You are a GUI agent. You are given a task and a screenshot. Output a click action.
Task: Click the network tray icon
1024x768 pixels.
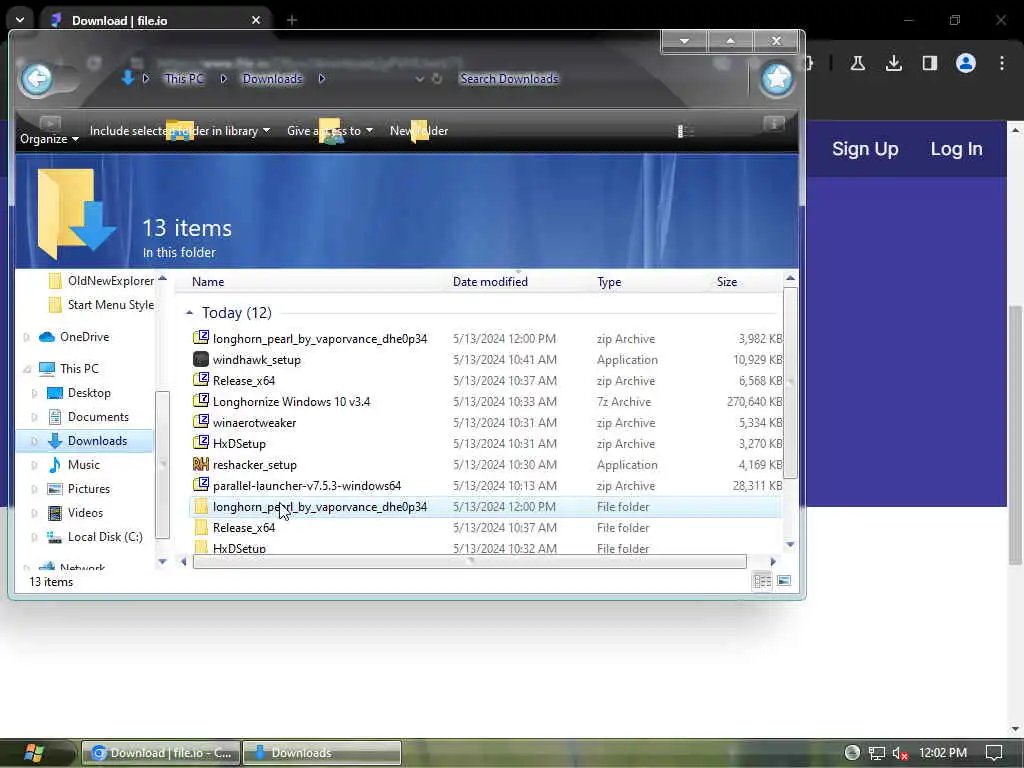(876, 753)
